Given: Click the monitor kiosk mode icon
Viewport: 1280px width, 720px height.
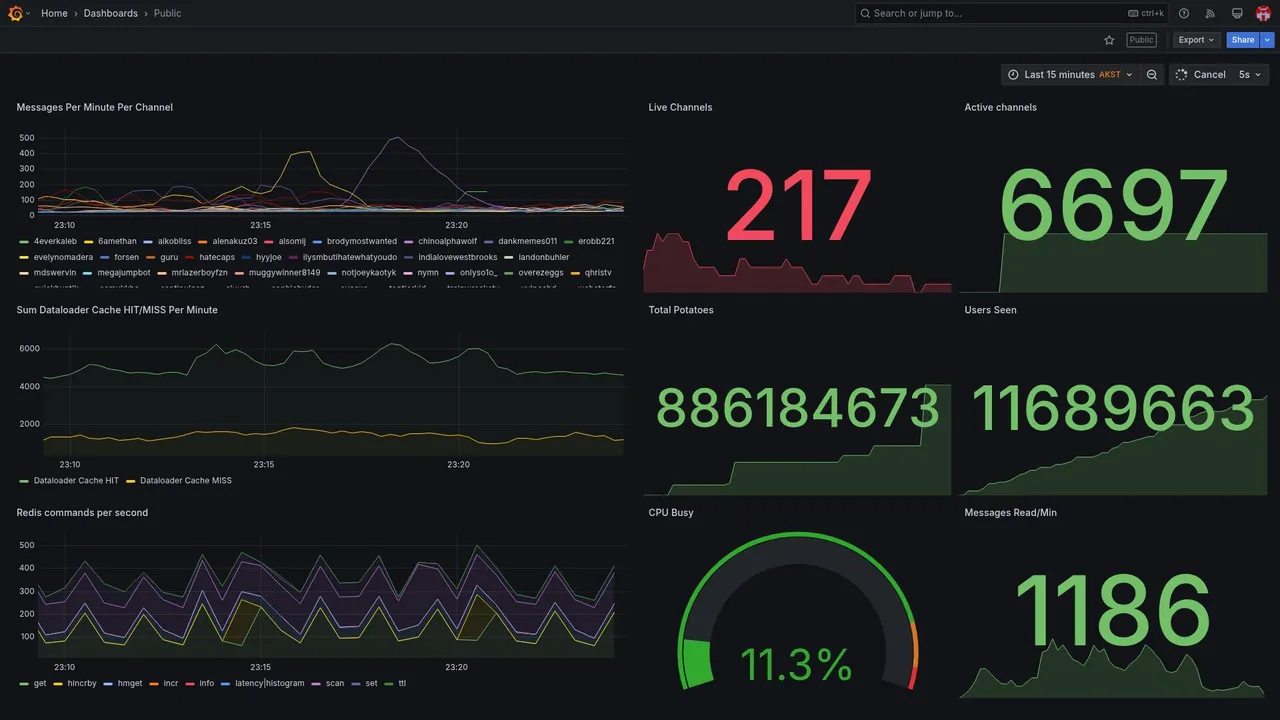Looking at the screenshot, I should [x=1237, y=13].
